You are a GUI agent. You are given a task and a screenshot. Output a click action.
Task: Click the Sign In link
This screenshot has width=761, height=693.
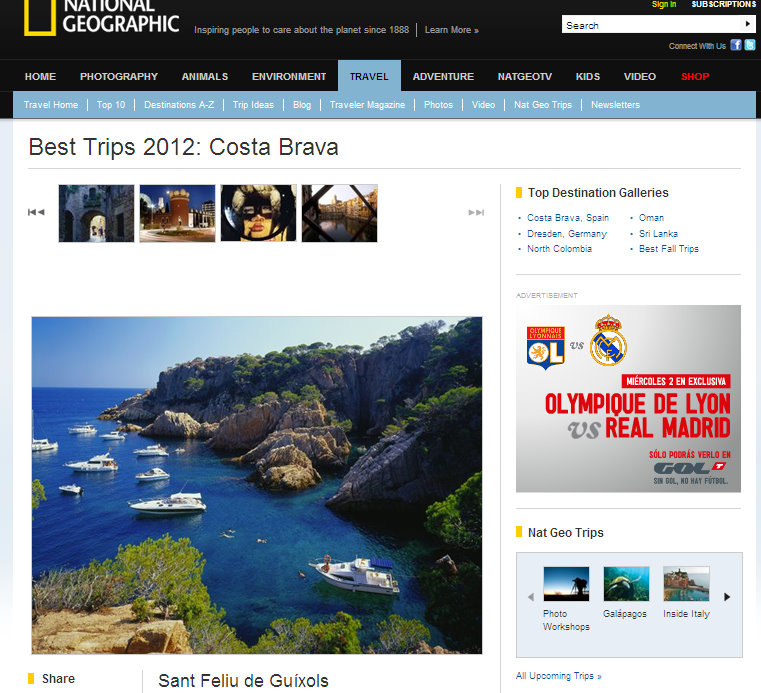(x=663, y=4)
